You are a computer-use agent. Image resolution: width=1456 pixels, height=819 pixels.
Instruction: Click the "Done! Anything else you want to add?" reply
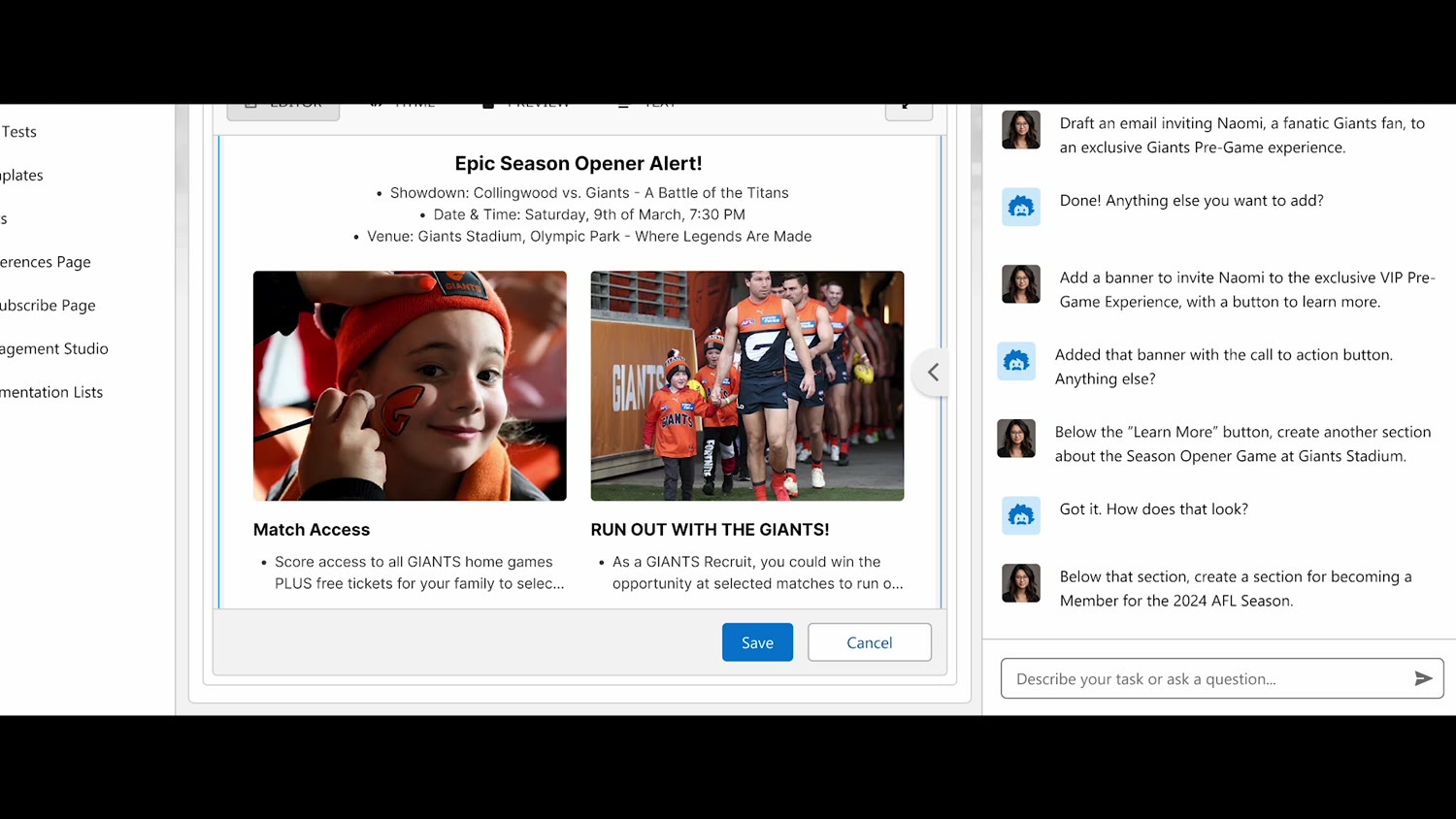pos(1191,201)
